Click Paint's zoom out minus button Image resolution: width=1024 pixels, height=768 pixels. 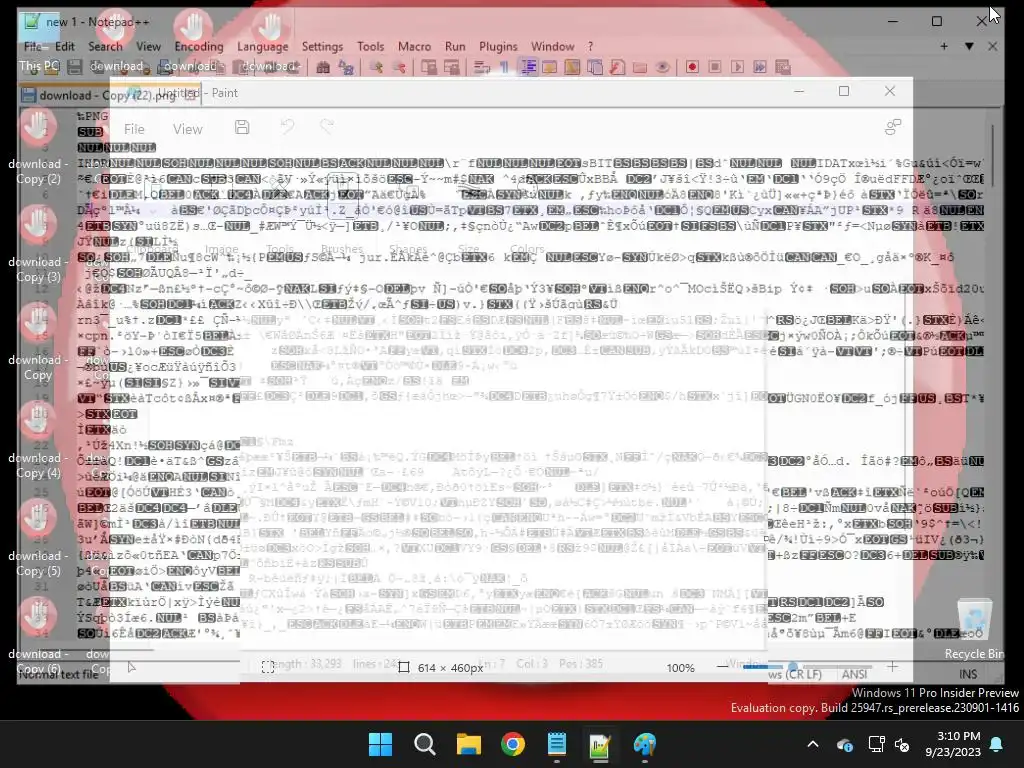(x=722, y=667)
